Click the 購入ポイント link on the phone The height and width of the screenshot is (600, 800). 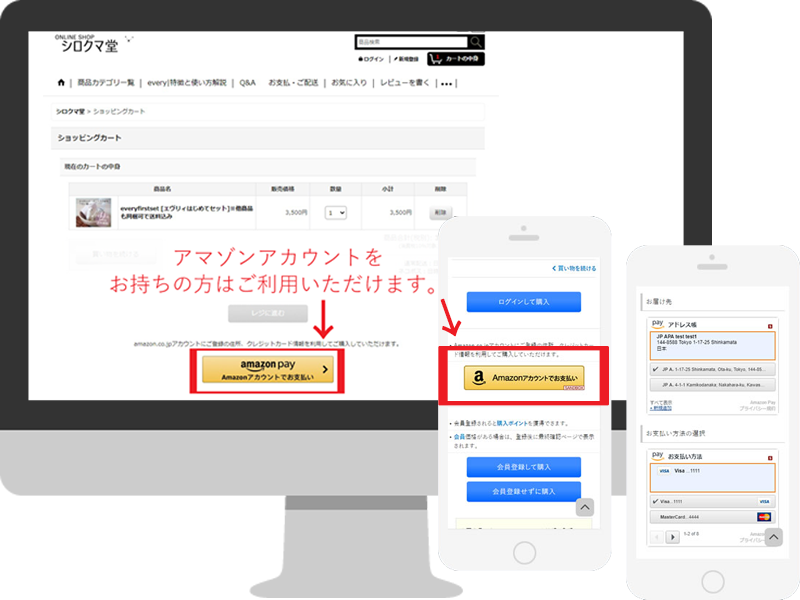512,423
